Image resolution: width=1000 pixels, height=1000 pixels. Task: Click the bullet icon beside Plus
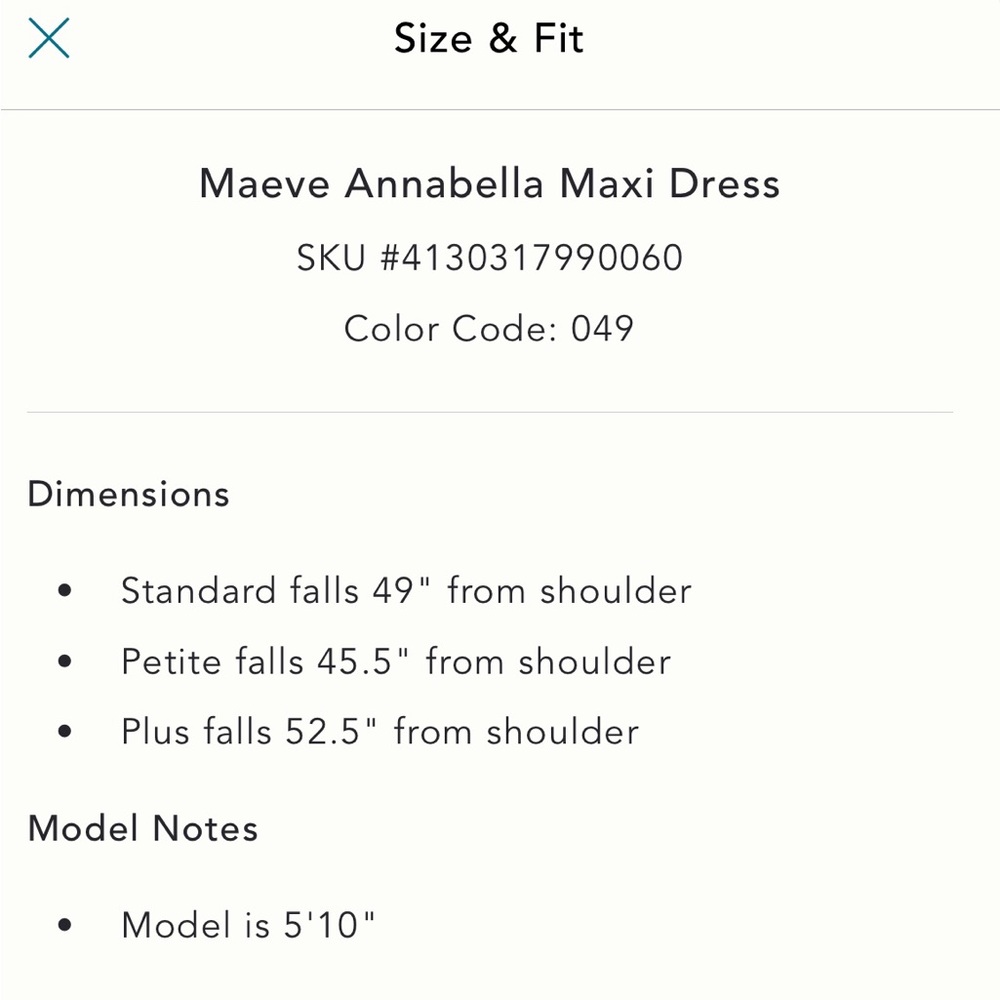(x=66, y=731)
